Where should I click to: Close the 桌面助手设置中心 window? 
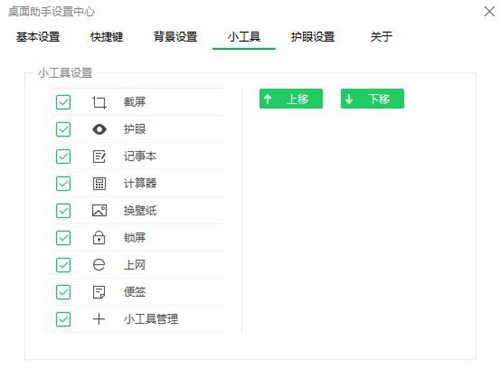click(489, 12)
